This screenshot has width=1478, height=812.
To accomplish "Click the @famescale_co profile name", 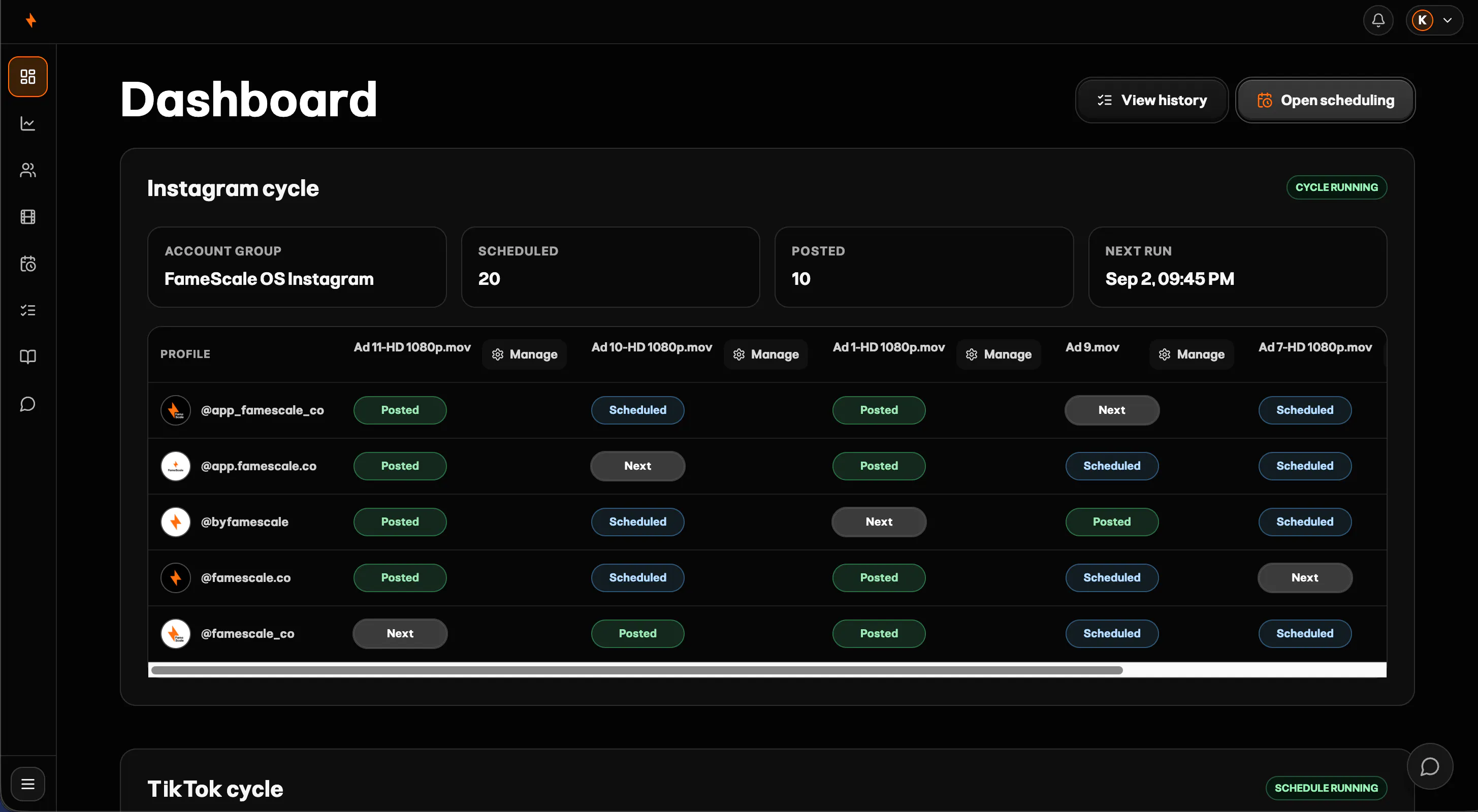I will pyautogui.click(x=247, y=634).
